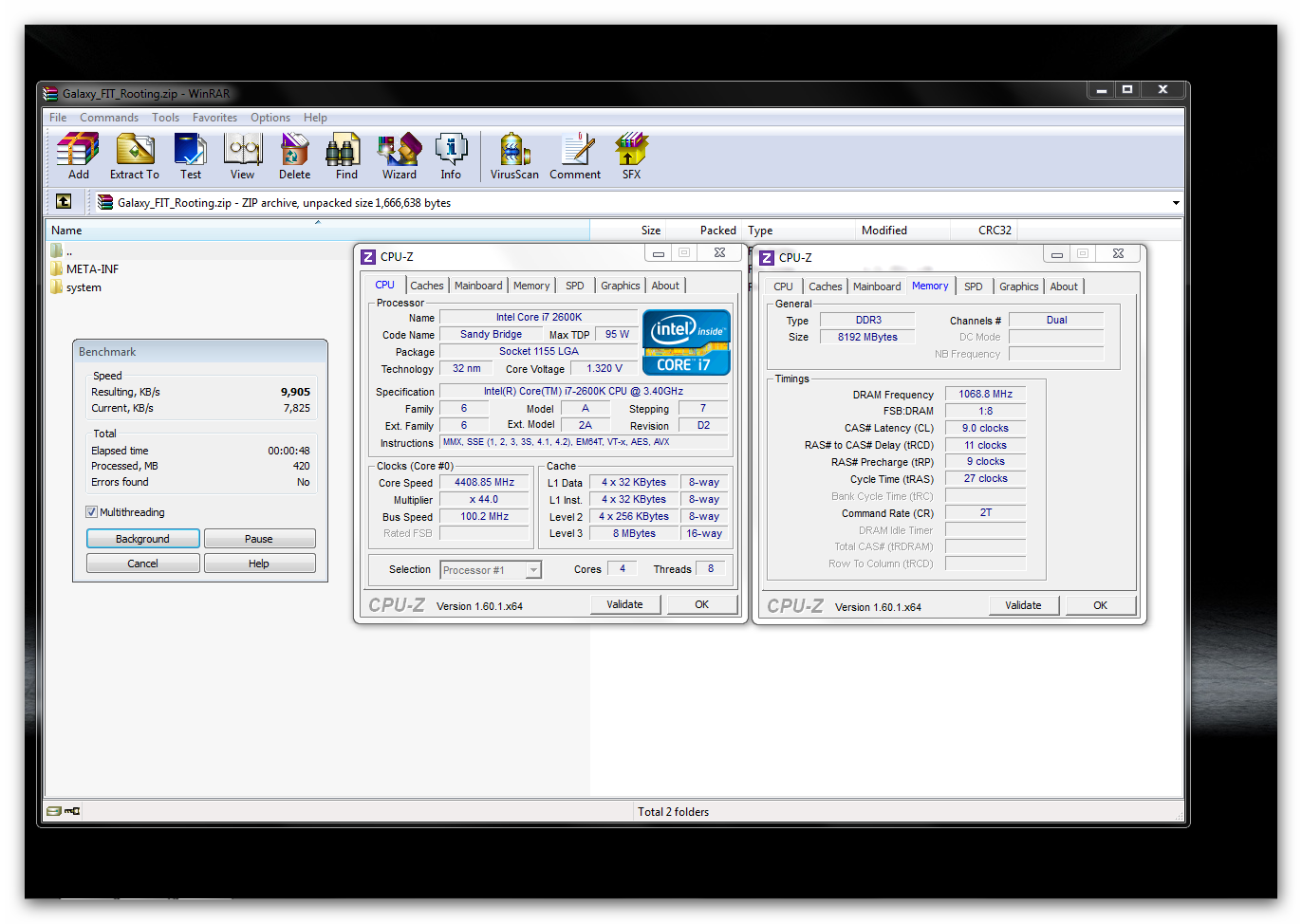The height and width of the screenshot is (924, 1302).
Task: Sort file list by Packed column
Action: click(704, 231)
